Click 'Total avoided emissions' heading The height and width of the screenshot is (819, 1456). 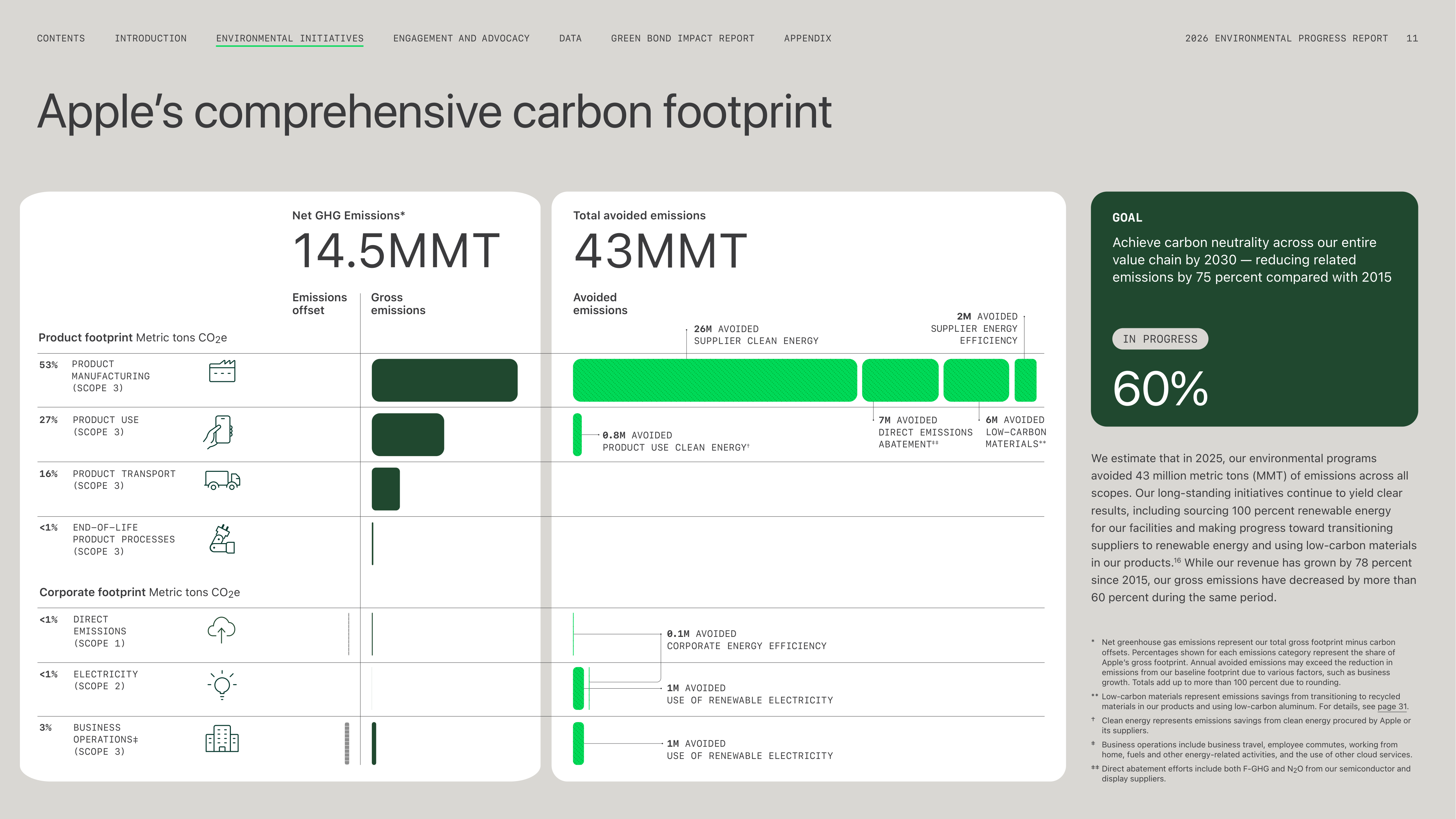point(639,215)
